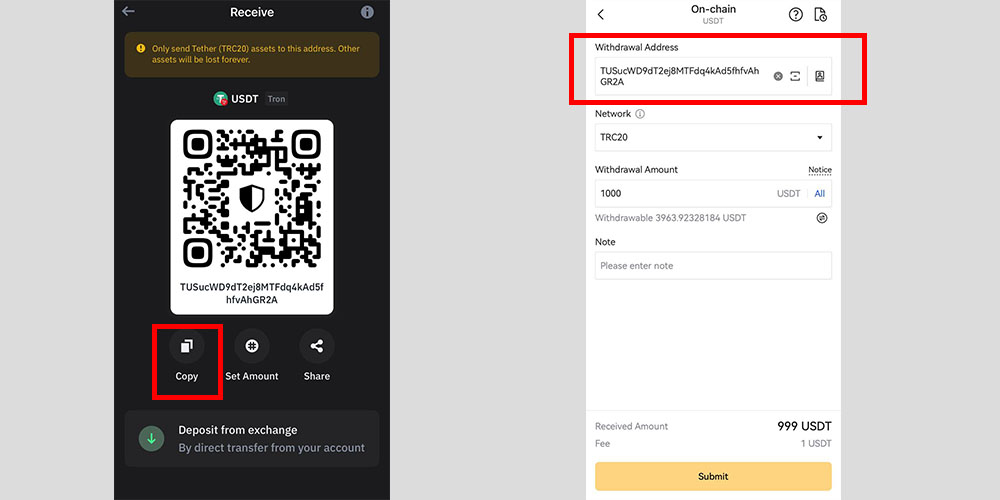Tap green deposit arrow icon
This screenshot has height=500, width=1000.
[152, 439]
